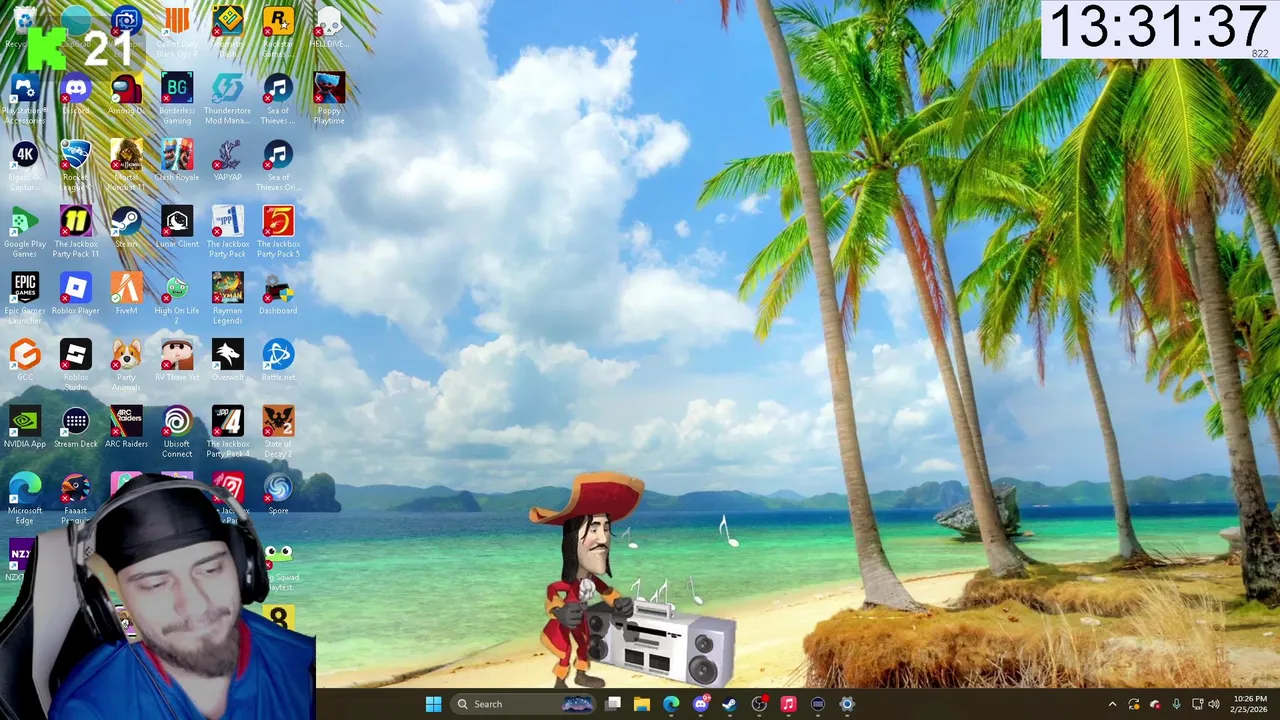Viewport: 1280px width, 720px height.
Task: Open the music app taskbar icon
Action: pos(788,704)
